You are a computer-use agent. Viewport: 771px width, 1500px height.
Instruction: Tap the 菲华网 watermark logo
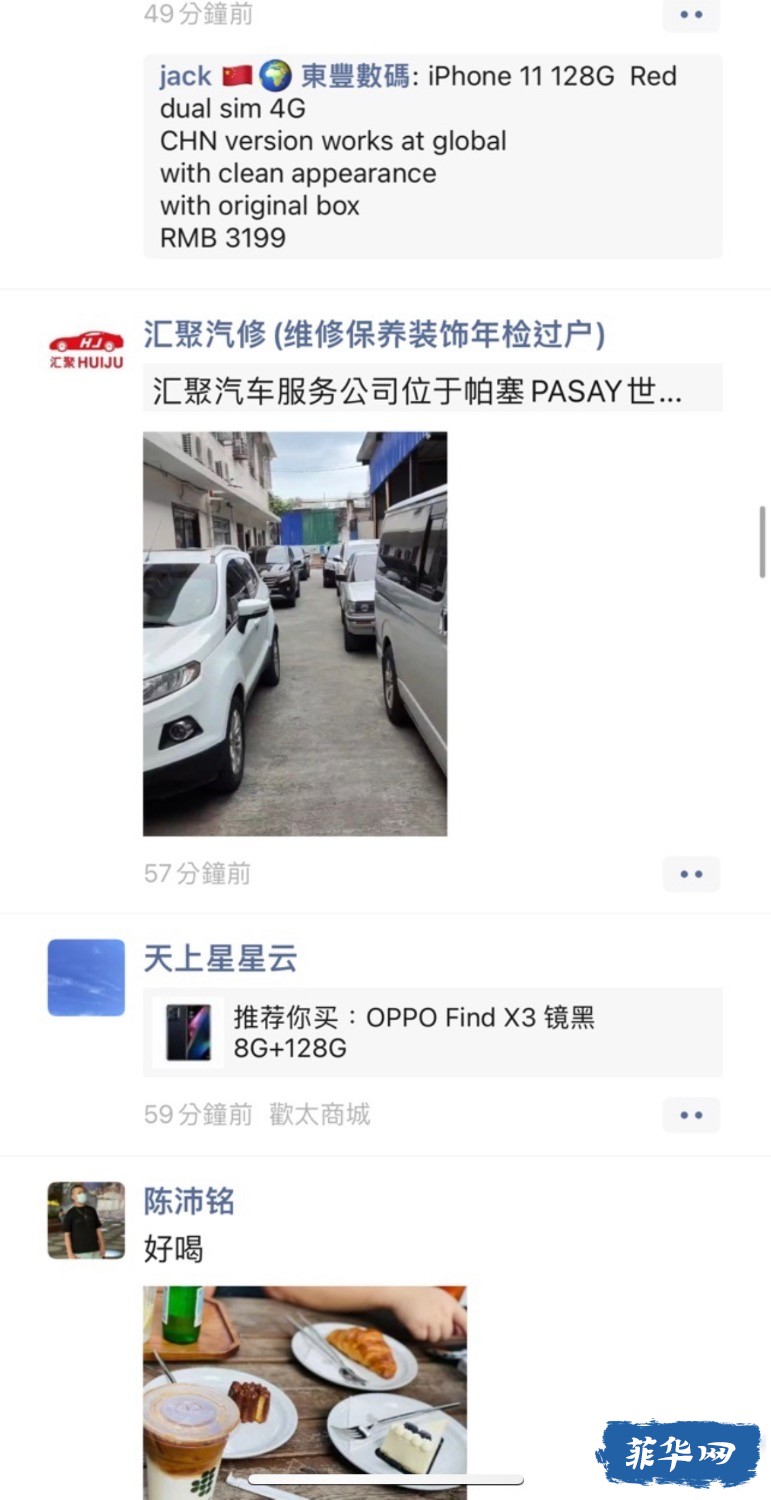(679, 1453)
